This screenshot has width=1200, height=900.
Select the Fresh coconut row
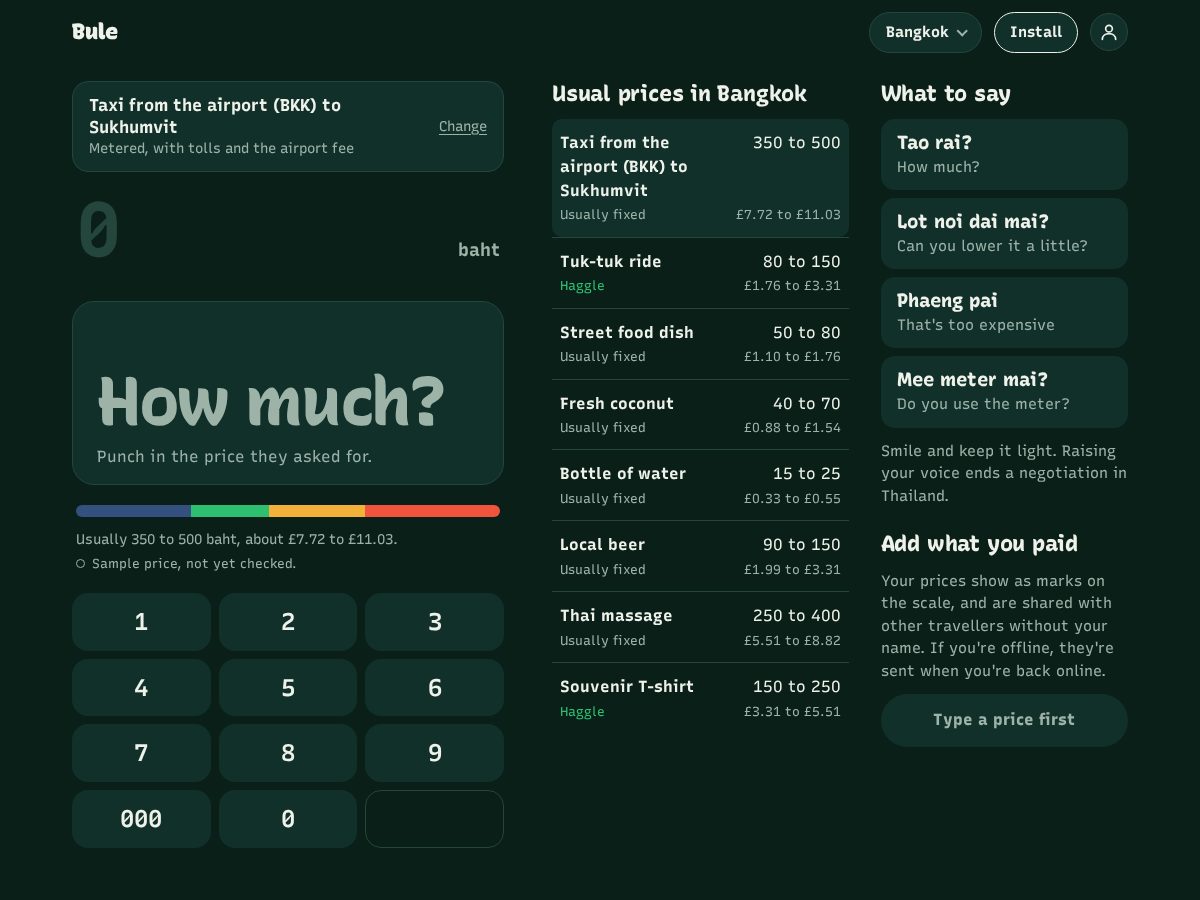(700, 415)
